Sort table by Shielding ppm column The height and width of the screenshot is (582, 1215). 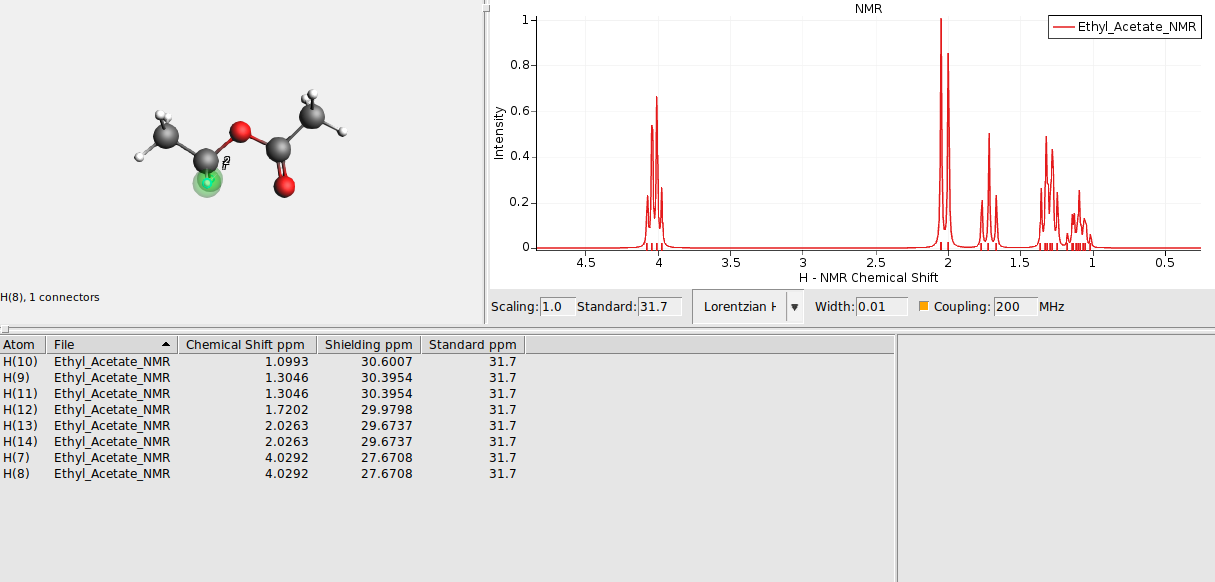(x=368, y=344)
